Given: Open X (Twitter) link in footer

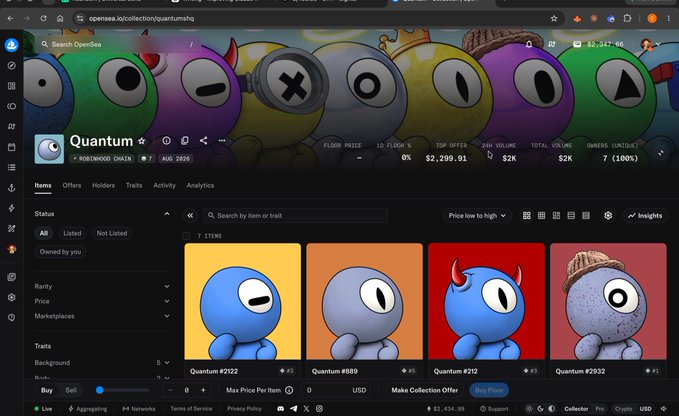Looking at the screenshot, I should point(307,409).
